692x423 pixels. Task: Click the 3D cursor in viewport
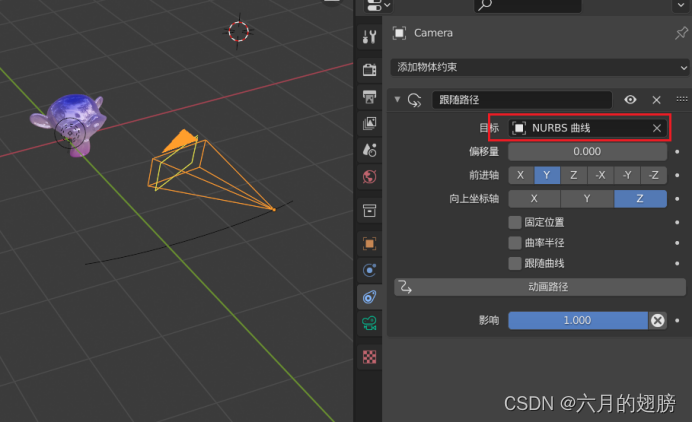click(239, 31)
